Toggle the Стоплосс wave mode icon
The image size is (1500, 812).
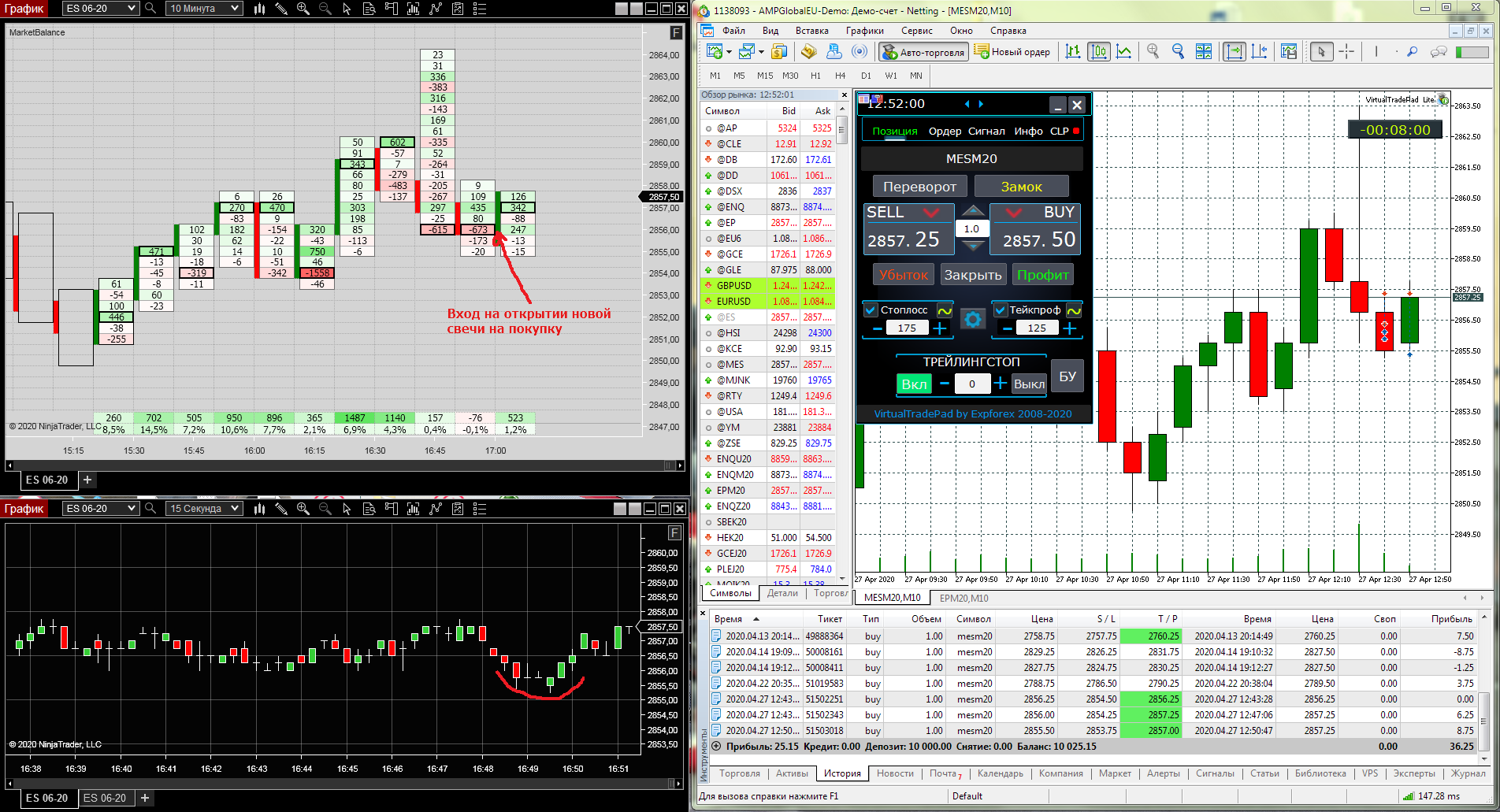tap(945, 310)
